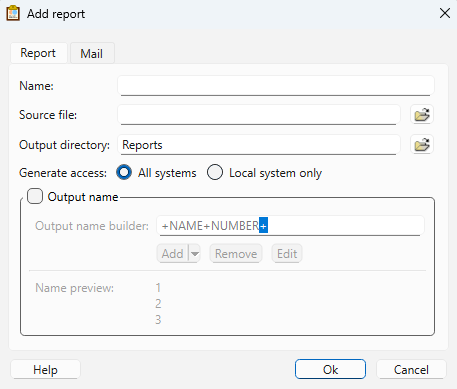Click into Output name builder field
The image size is (457, 389).
coord(290,226)
